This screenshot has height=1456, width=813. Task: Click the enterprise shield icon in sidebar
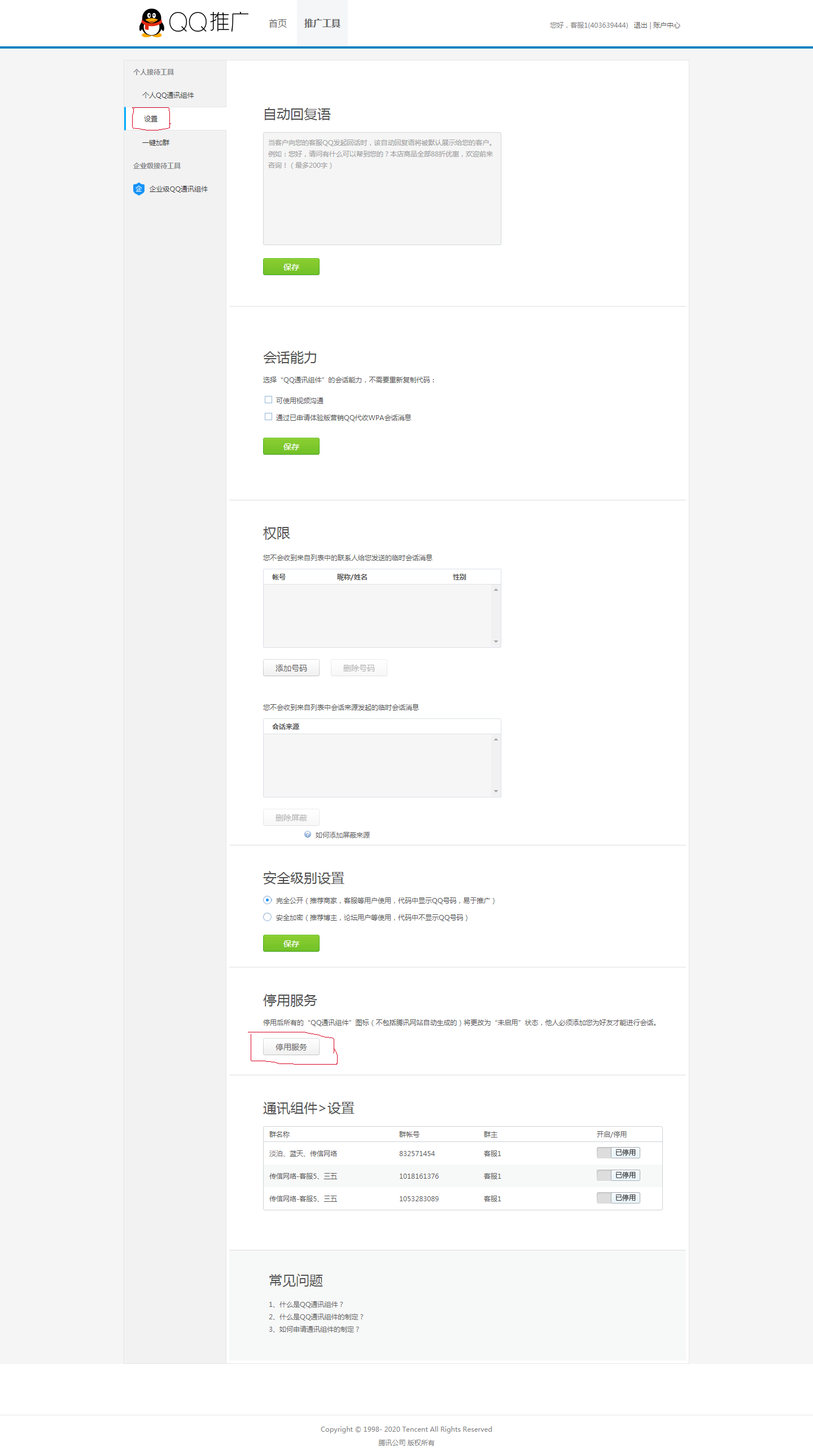pos(138,189)
